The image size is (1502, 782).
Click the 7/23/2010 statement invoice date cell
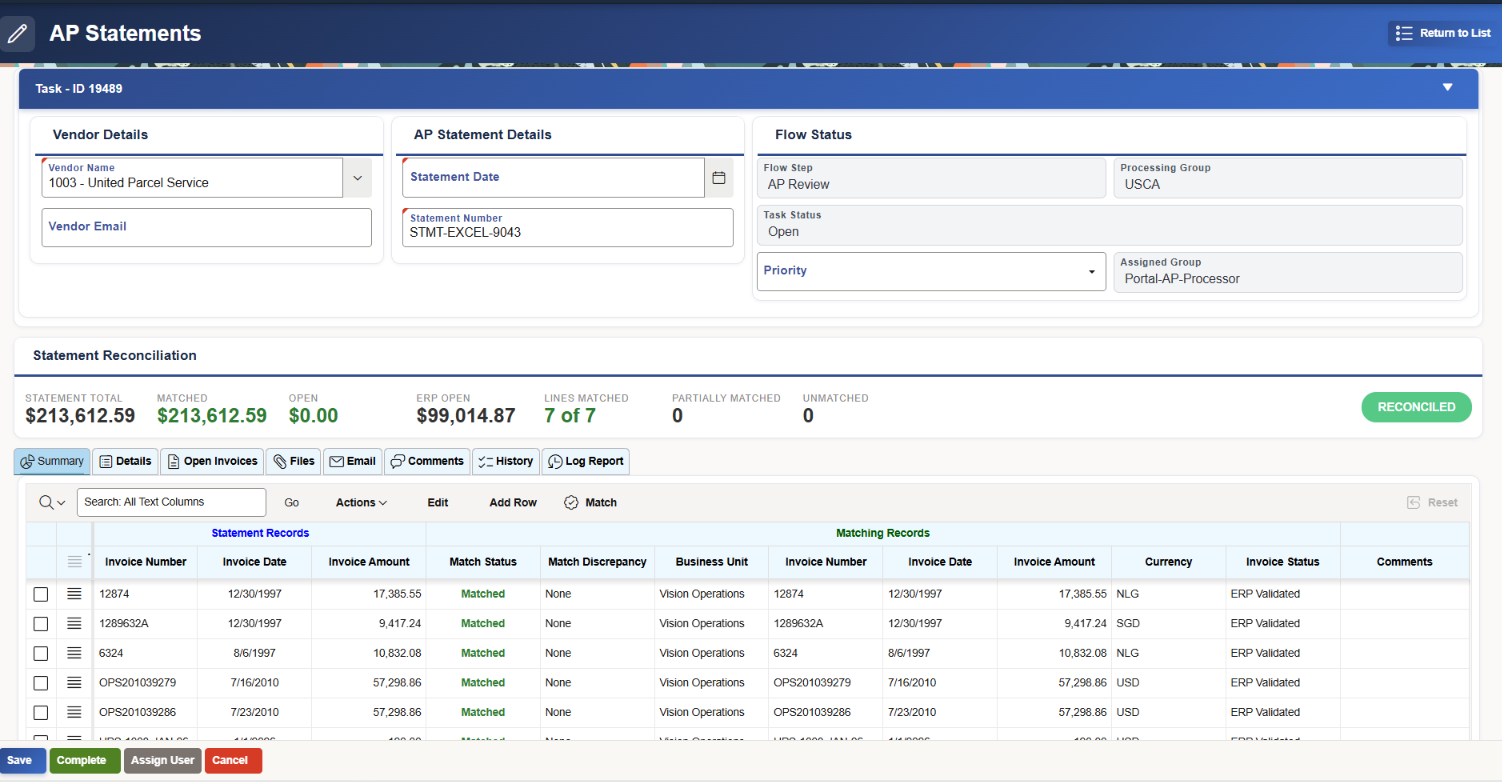tap(255, 713)
